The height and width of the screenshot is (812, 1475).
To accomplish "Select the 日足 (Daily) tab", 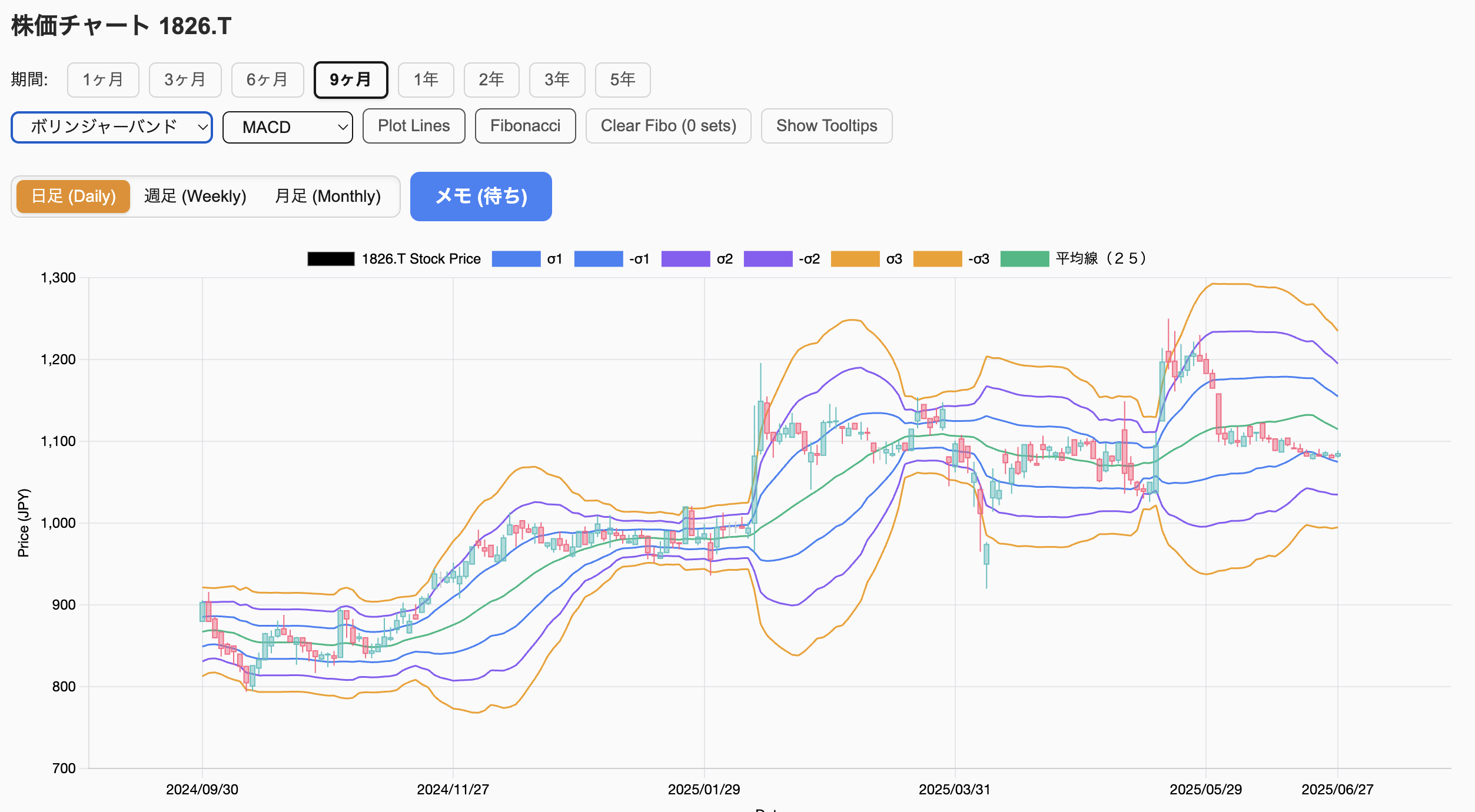I will coord(74,197).
